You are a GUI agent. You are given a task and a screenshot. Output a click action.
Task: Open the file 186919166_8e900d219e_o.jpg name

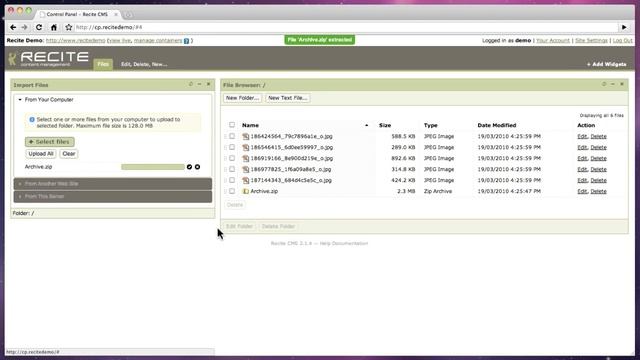(292, 158)
